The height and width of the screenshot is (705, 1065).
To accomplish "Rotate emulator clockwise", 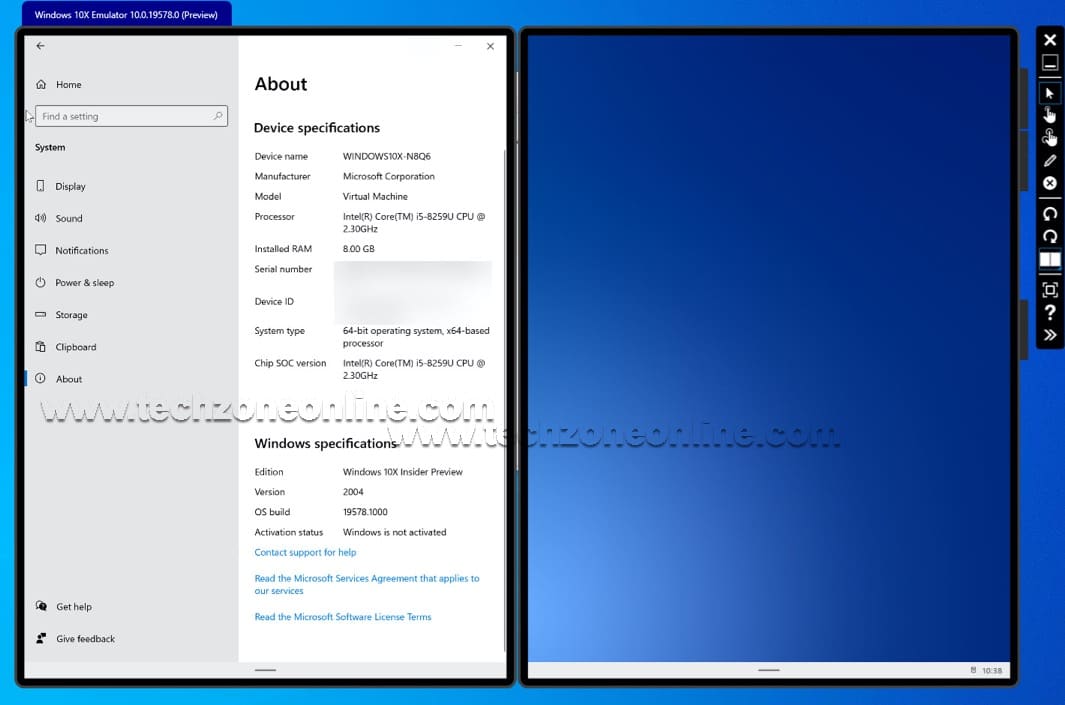I will [x=1049, y=236].
